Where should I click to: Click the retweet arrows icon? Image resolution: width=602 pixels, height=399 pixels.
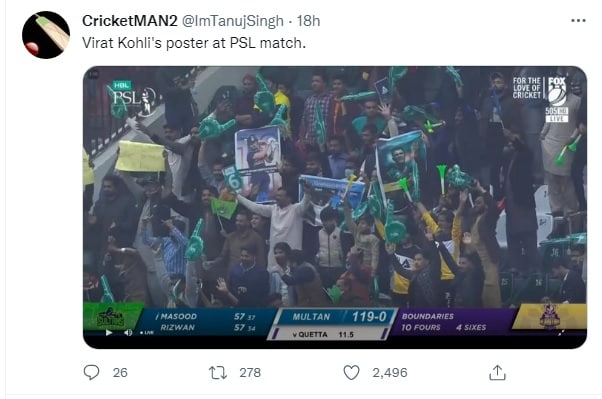218,373
